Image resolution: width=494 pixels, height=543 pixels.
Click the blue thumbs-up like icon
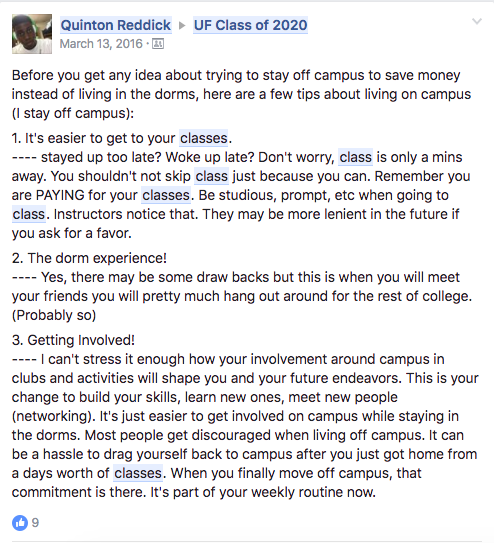20,523
